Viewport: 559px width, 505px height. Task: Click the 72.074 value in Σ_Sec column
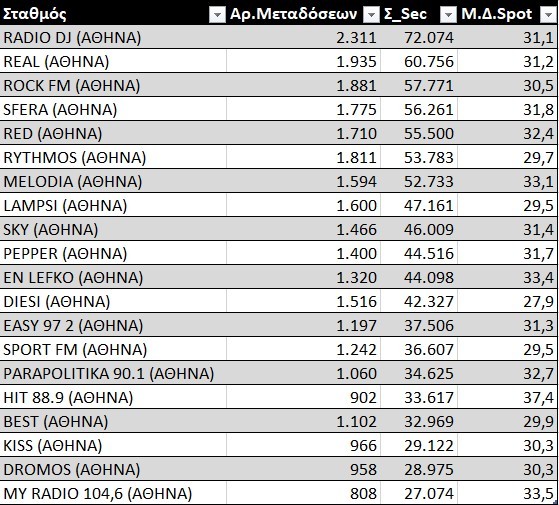[419, 37]
